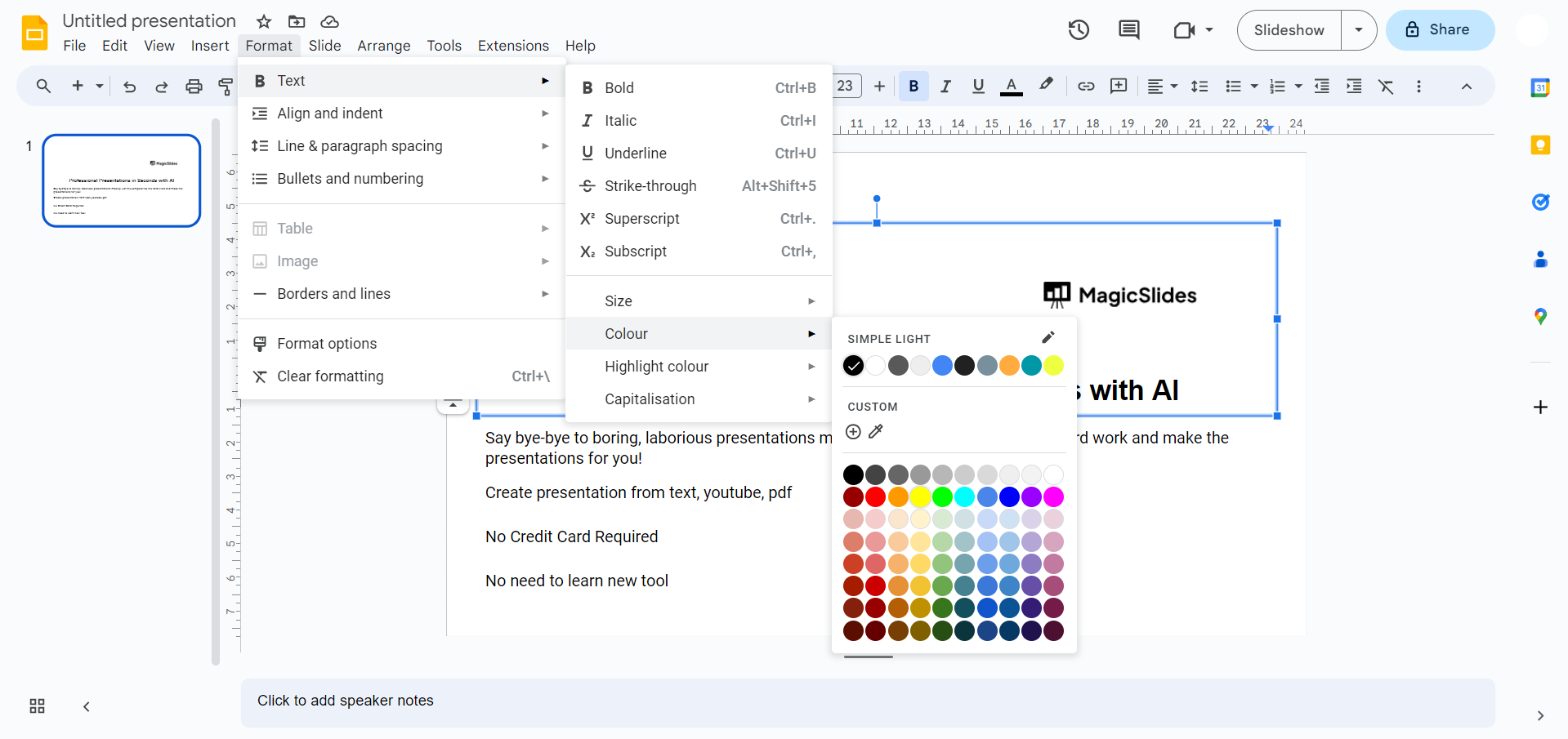The width and height of the screenshot is (1568, 739).
Task: Click the paint format roller icon
Action: (x=226, y=87)
